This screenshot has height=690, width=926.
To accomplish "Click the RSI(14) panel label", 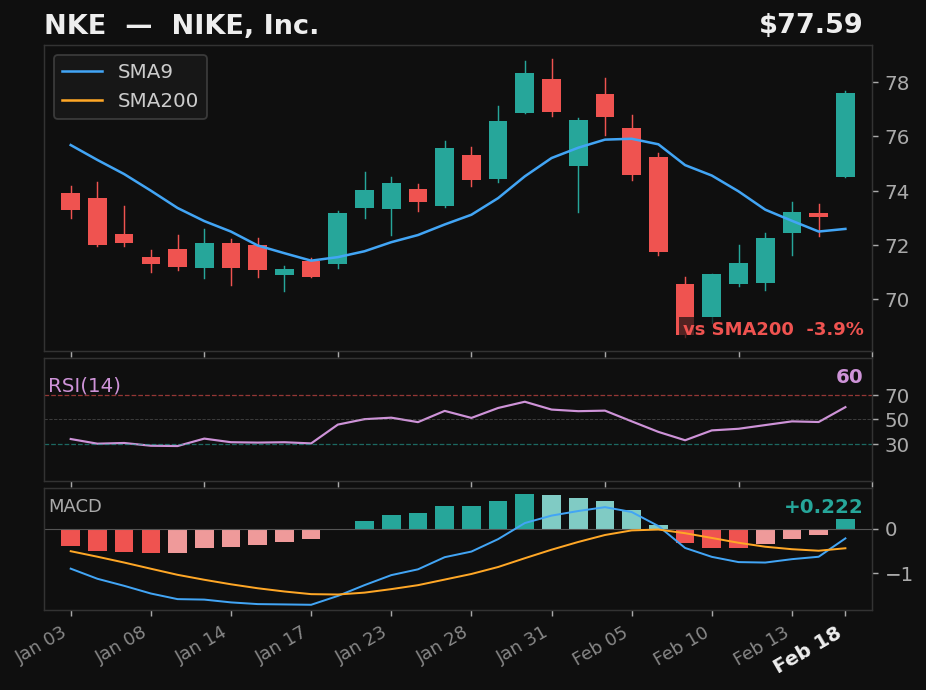I will (84, 386).
